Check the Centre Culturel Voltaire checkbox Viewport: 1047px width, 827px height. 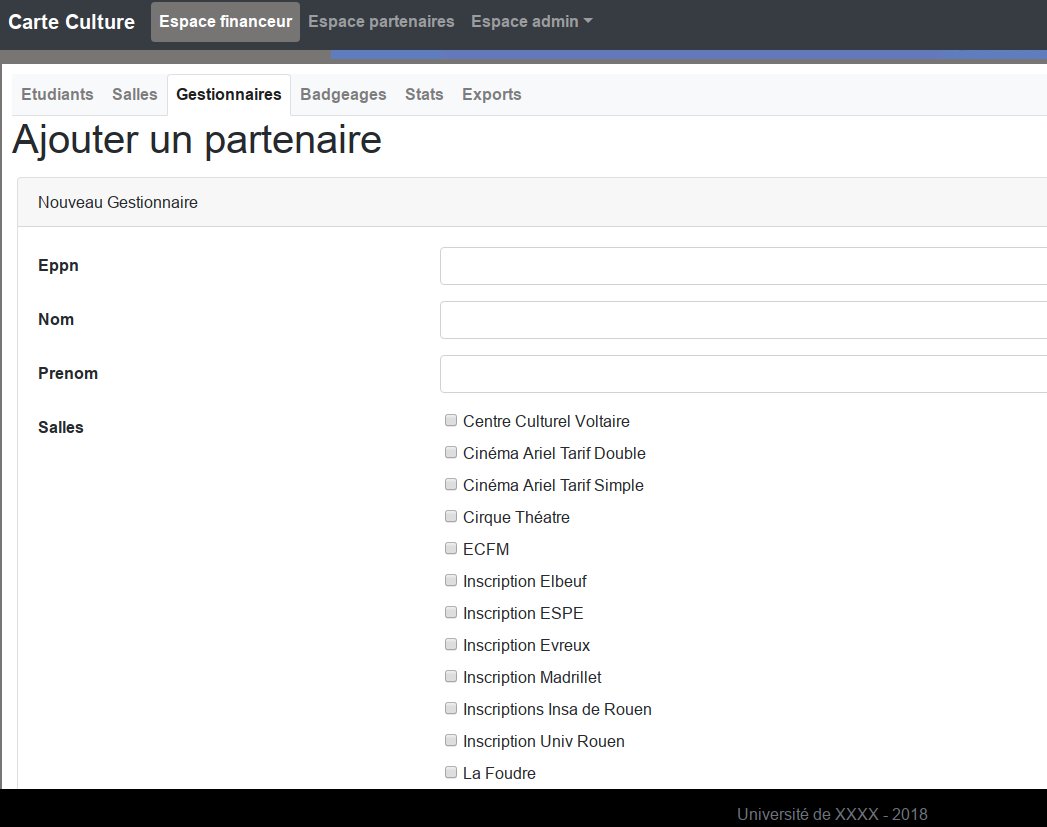pyautogui.click(x=451, y=421)
